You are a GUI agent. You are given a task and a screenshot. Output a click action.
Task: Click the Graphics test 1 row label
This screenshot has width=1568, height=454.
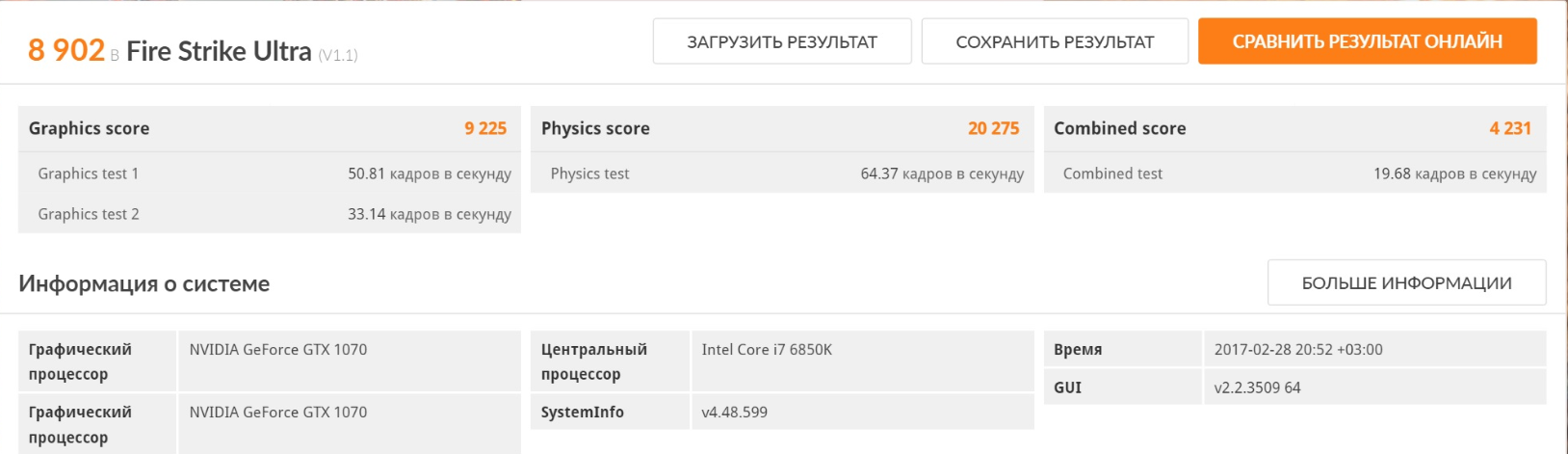[89, 174]
